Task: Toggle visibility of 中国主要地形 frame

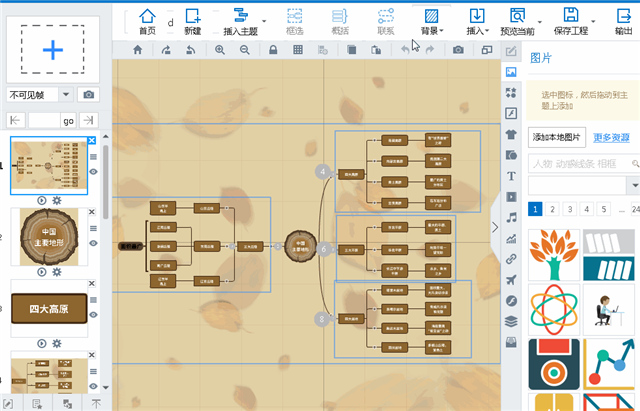Action: pos(93,242)
